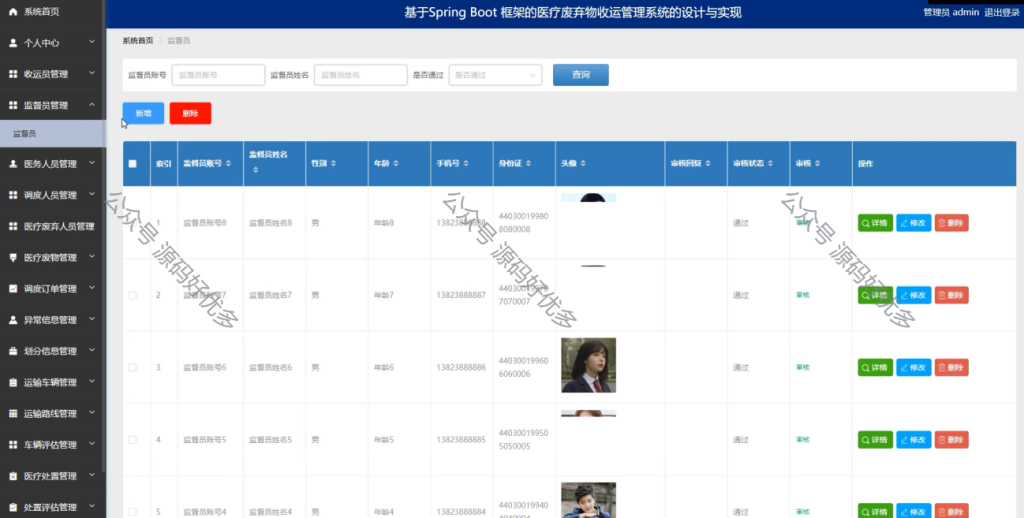Click the person icon beside 医务人员管理
This screenshot has width=1024, height=518.
click(x=13, y=164)
